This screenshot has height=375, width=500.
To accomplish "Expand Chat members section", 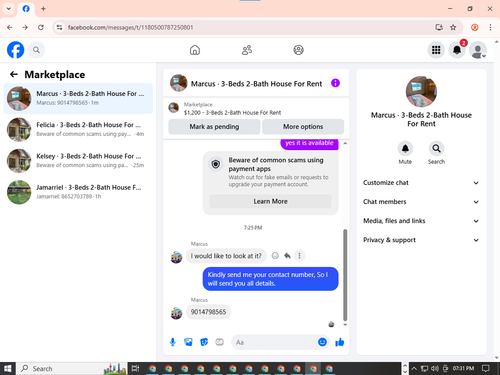I will (x=421, y=202).
